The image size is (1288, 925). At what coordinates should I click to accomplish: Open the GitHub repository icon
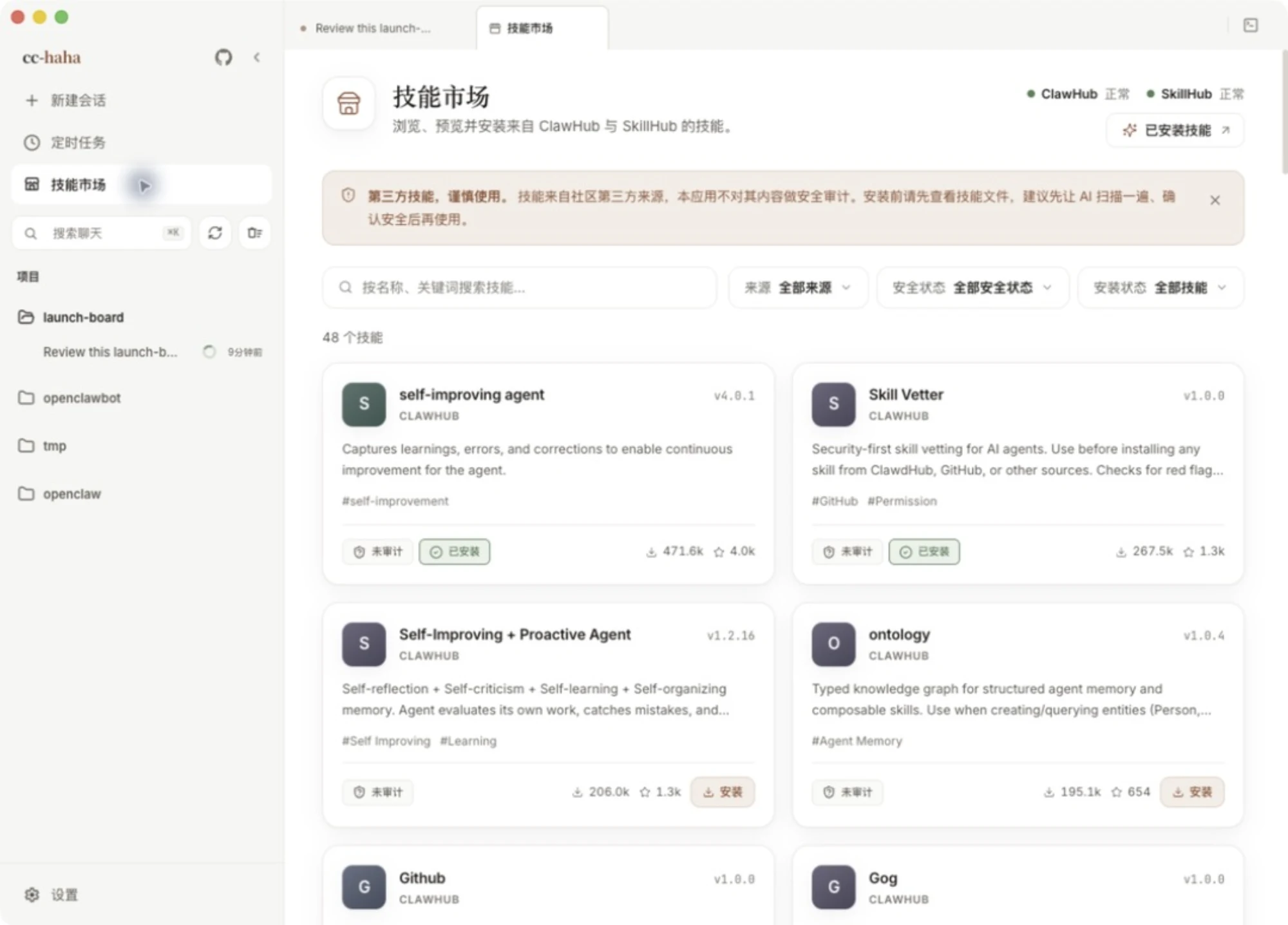(223, 57)
